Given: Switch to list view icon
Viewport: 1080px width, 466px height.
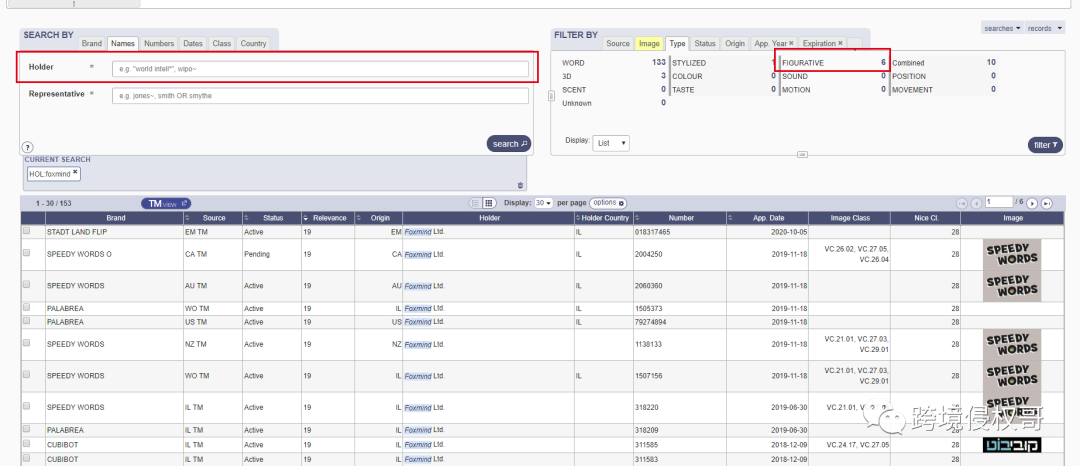Looking at the screenshot, I should pyautogui.click(x=476, y=203).
